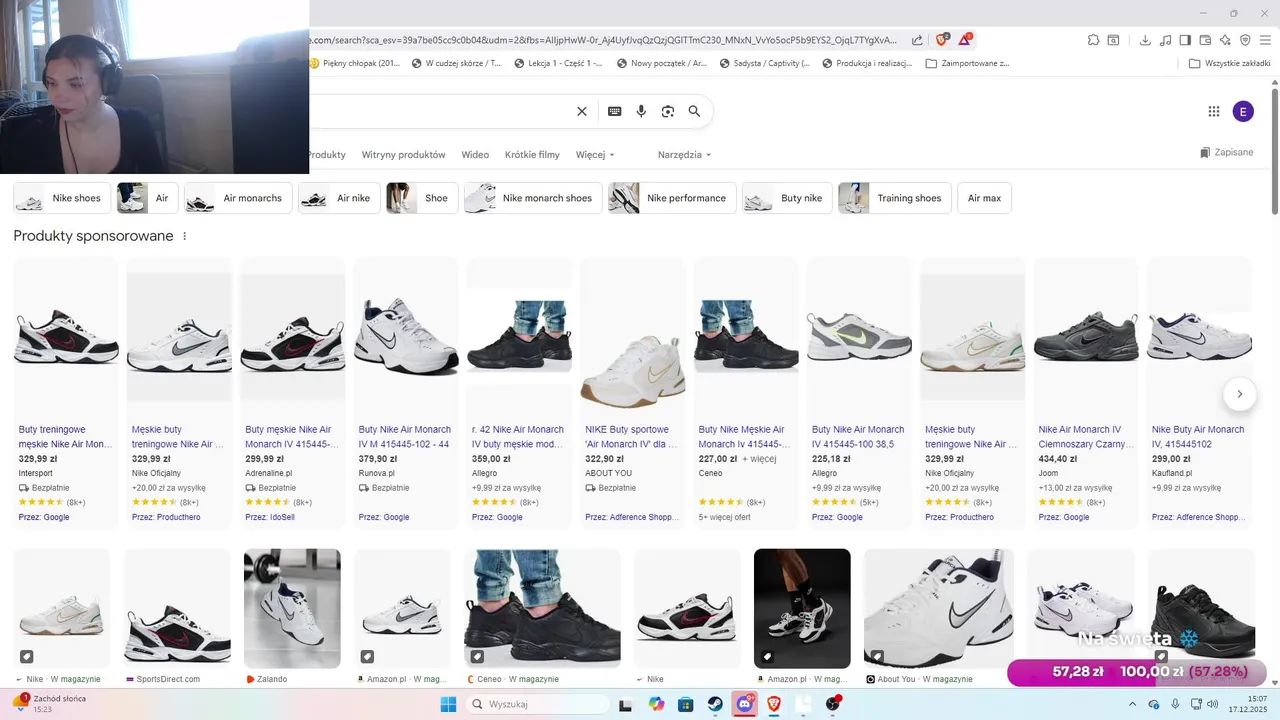Select 'Nike monarch shoes' filter chip

[x=533, y=198]
